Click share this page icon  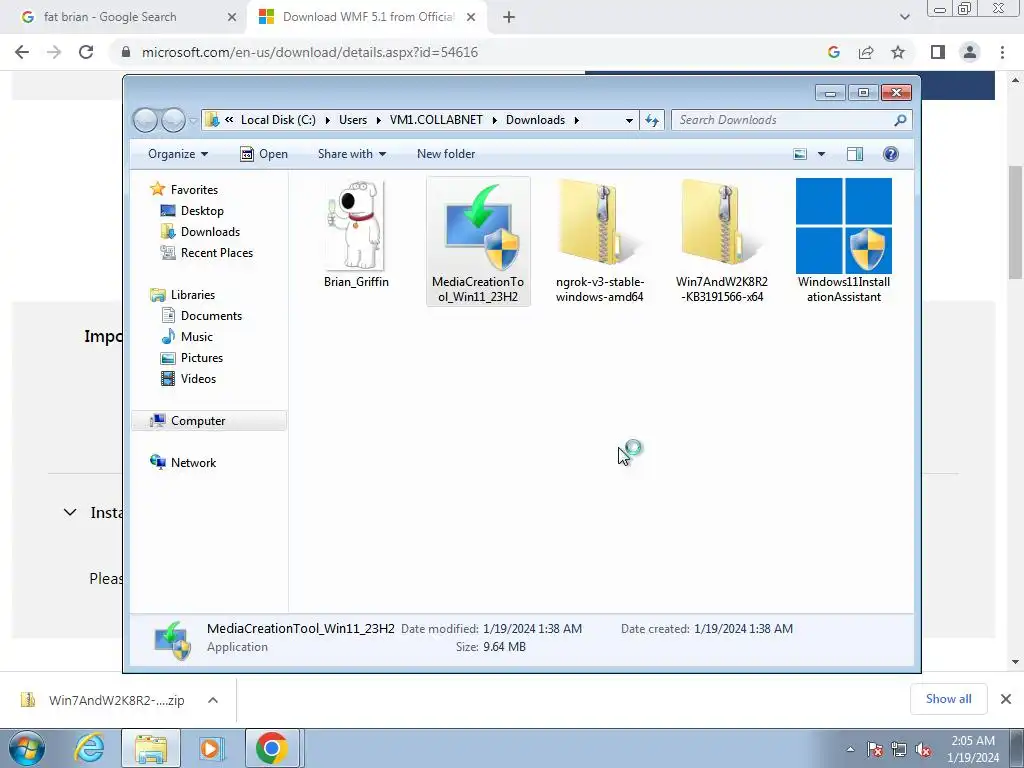[866, 52]
